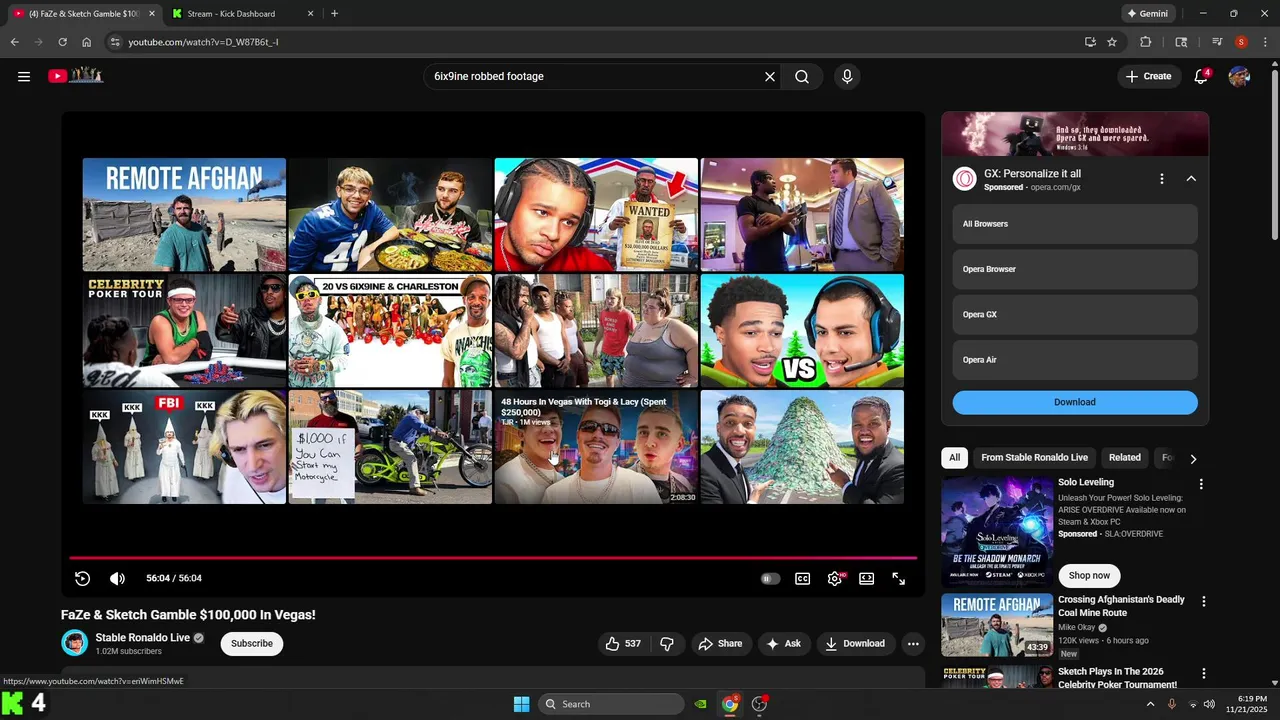
Task: Like the video with thumbs up
Action: coord(623,643)
